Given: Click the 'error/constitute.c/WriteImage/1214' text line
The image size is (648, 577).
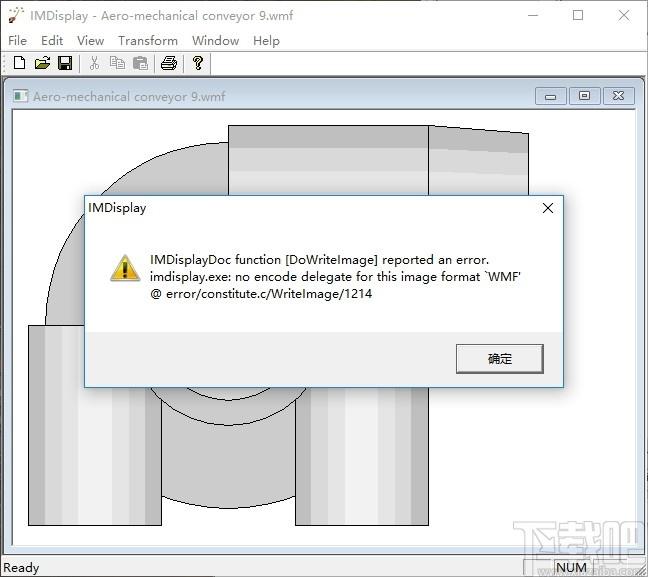Looking at the screenshot, I should coord(261,294).
